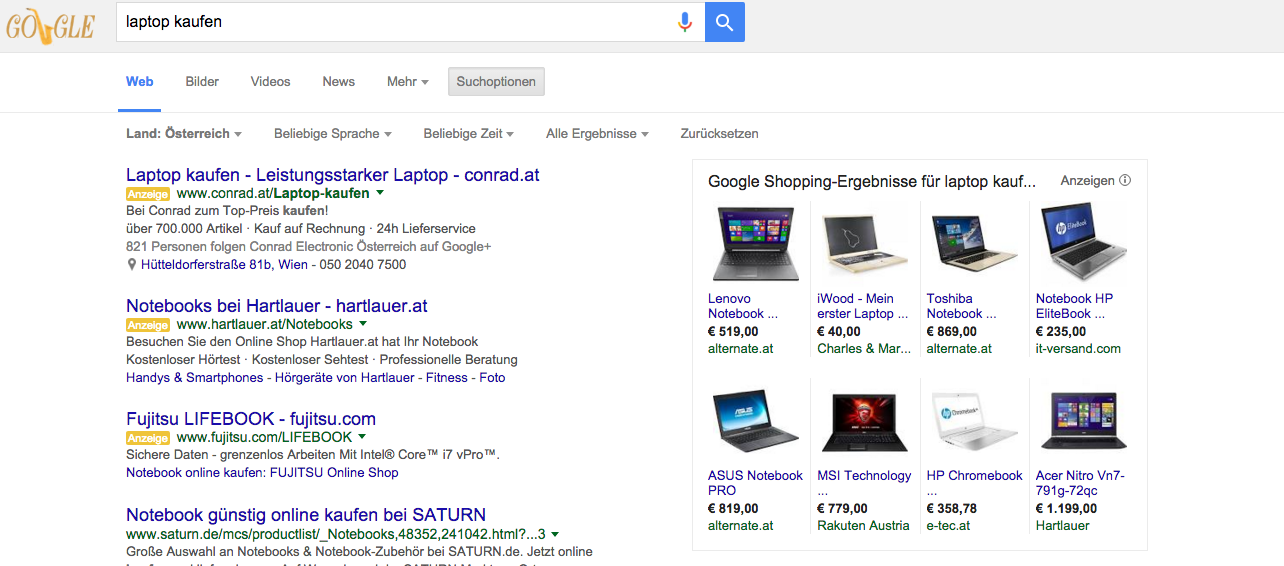This screenshot has width=1284, height=566.
Task: Click the microphone voice search icon
Action: click(x=685, y=22)
